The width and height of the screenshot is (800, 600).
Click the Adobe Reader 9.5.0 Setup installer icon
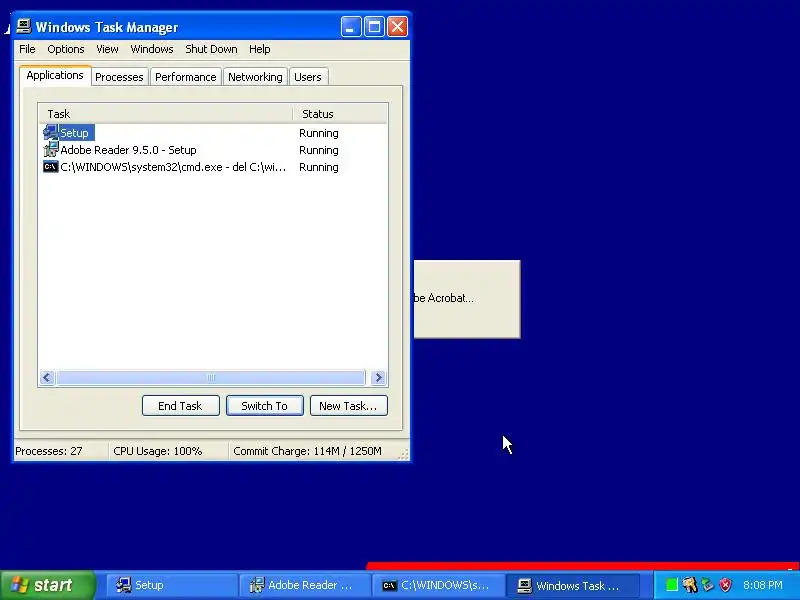(x=51, y=149)
